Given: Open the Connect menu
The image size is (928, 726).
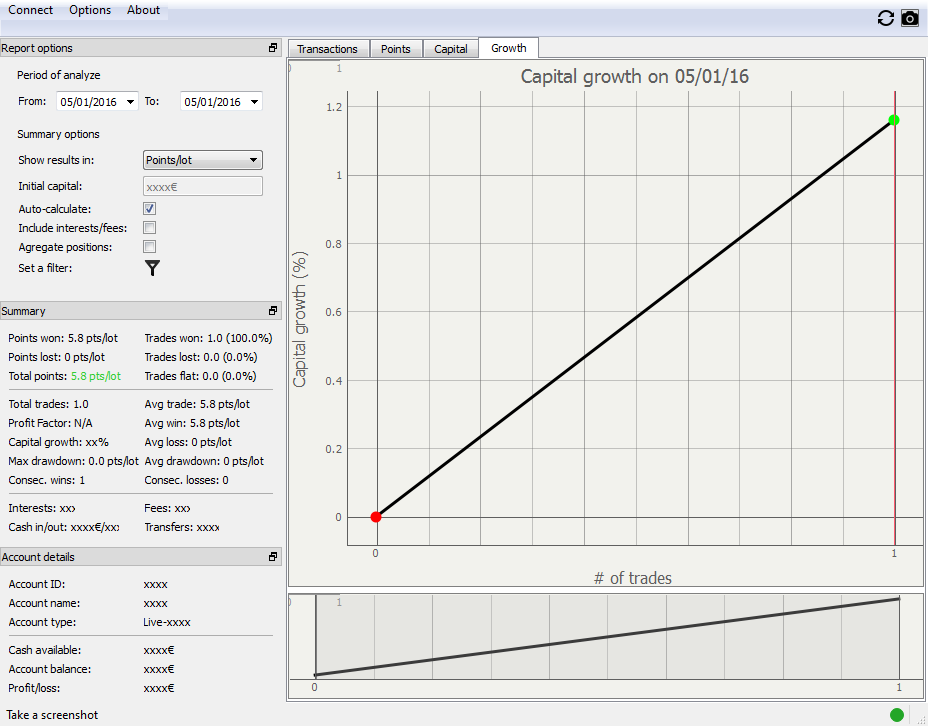Looking at the screenshot, I should [x=31, y=10].
